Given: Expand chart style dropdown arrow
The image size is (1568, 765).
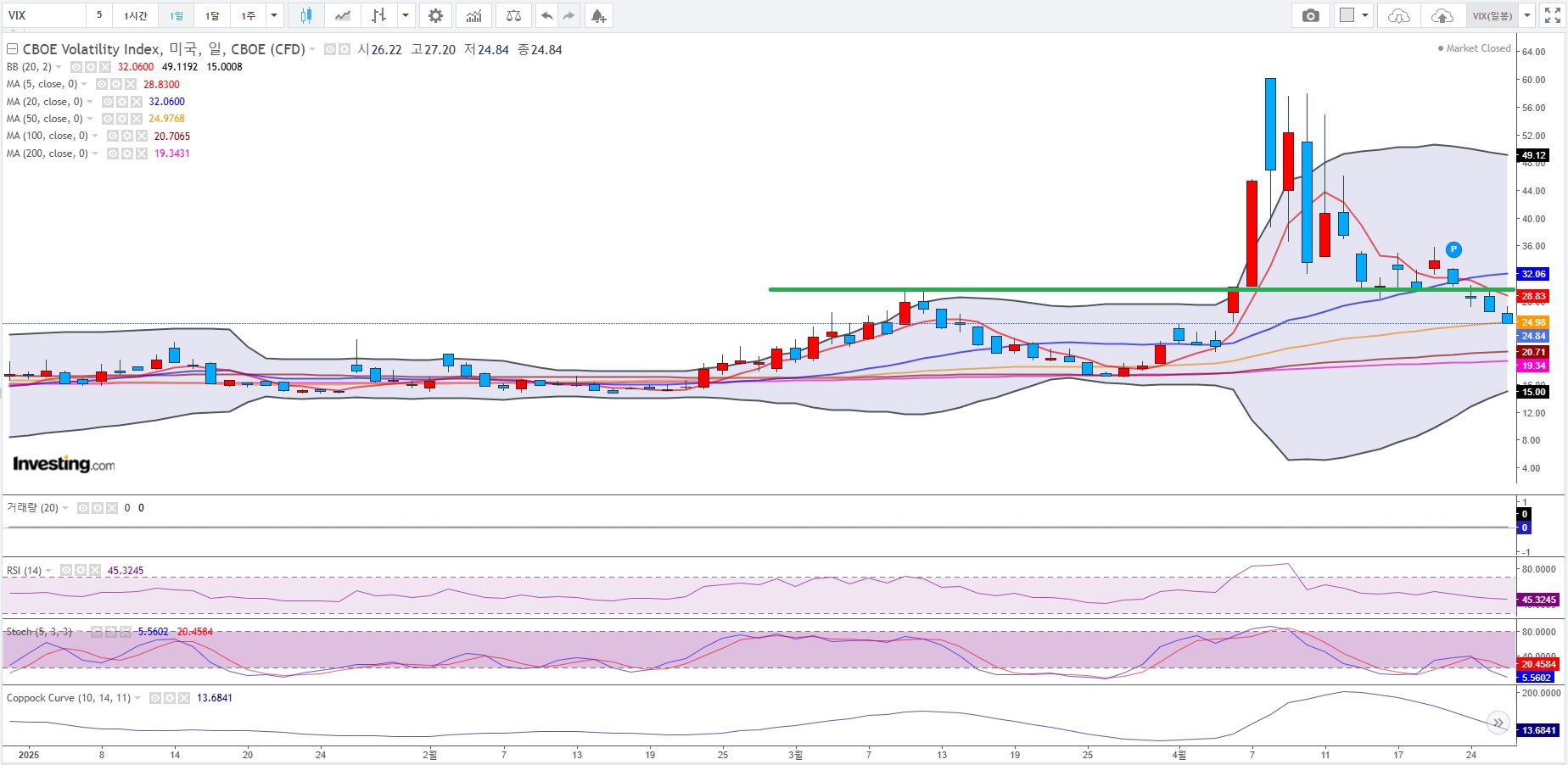Looking at the screenshot, I should click(406, 15).
